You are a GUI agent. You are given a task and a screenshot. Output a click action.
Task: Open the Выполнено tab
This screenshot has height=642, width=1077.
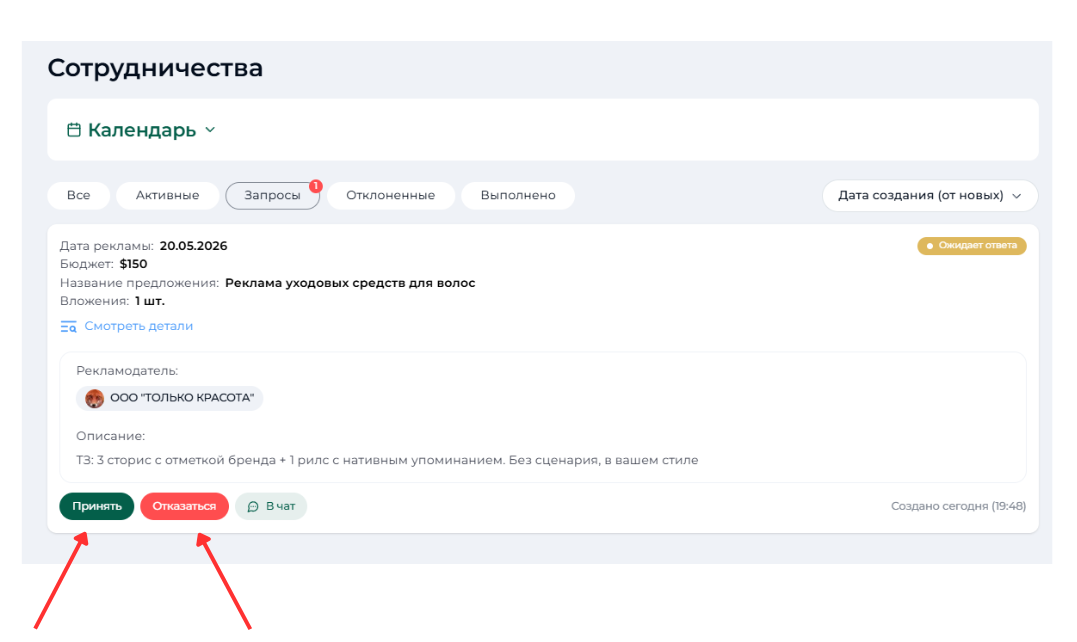pyautogui.click(x=517, y=195)
